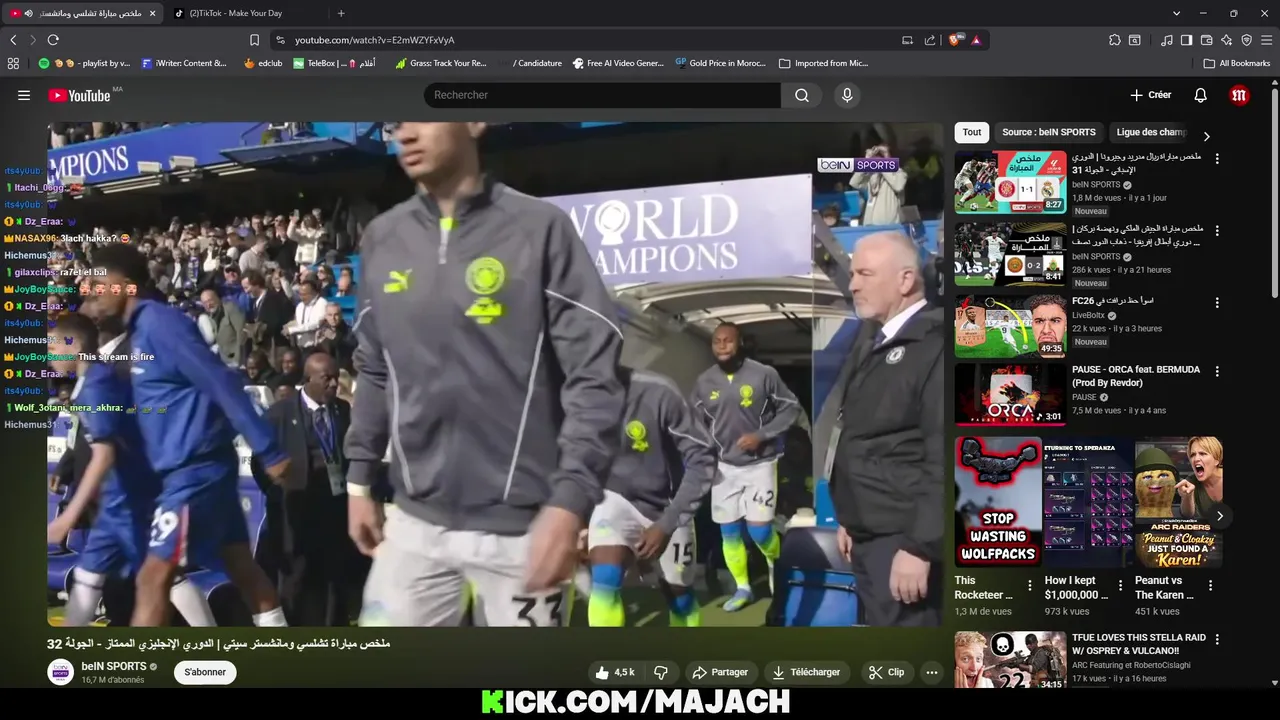1280x720 pixels.
Task: Share this page from address bar
Action: point(930,40)
